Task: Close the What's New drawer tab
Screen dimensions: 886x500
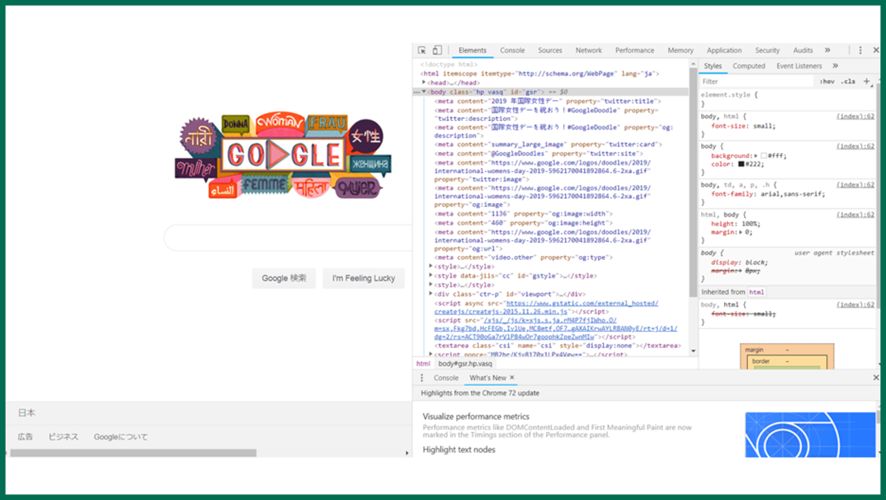Action: [513, 377]
